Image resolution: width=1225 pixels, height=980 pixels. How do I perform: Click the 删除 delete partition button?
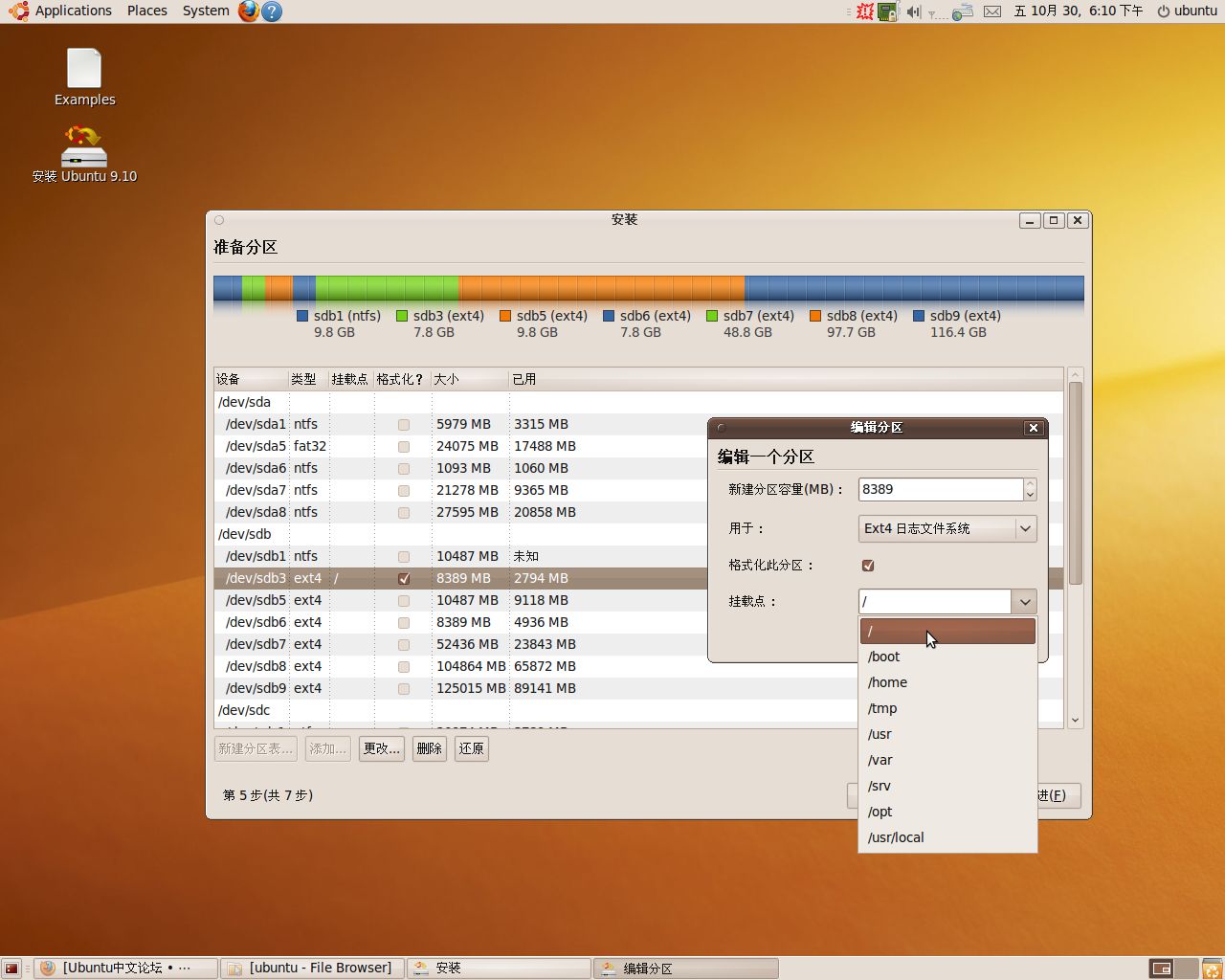430,748
